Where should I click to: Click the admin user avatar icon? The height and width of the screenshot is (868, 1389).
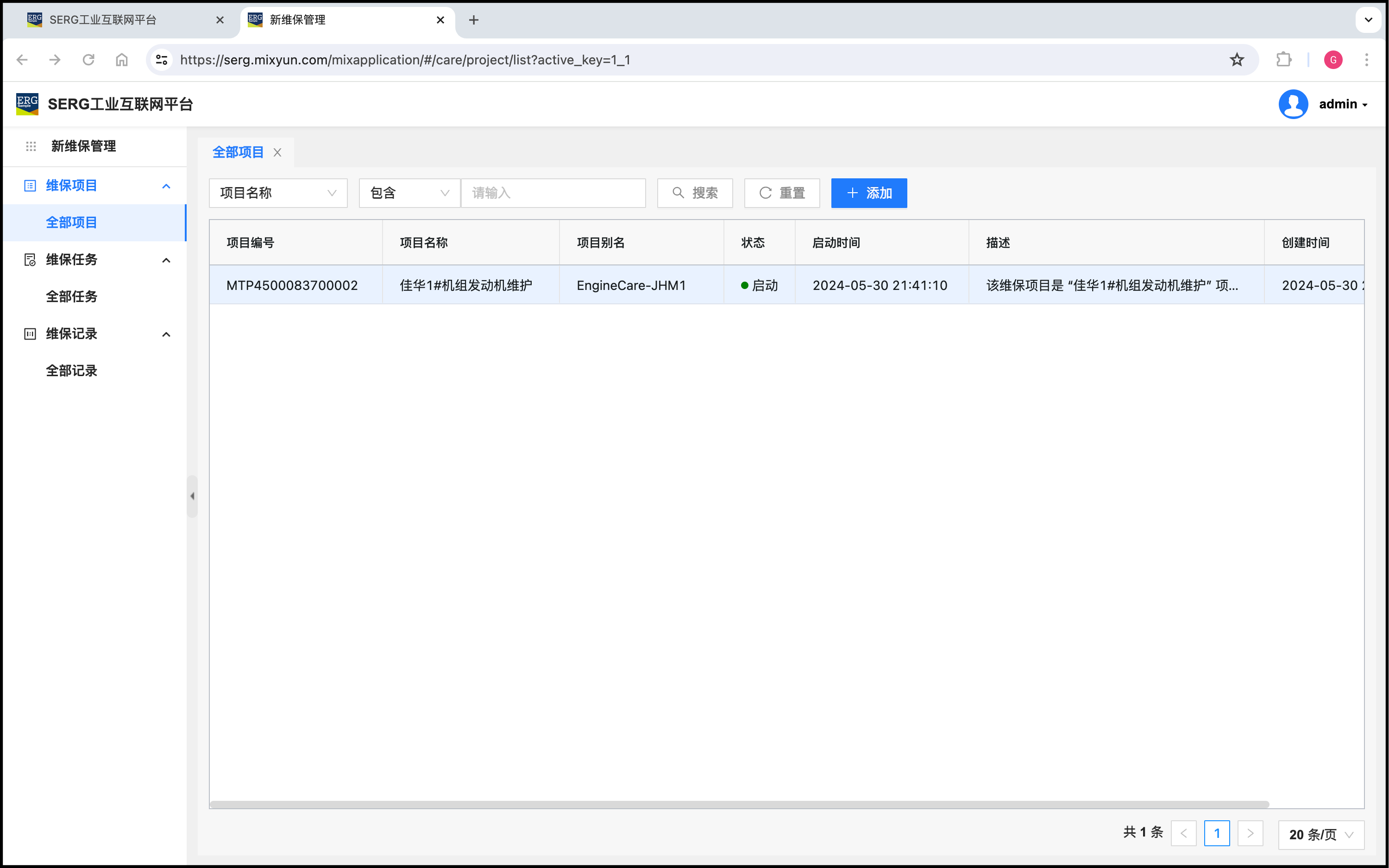[x=1293, y=105]
